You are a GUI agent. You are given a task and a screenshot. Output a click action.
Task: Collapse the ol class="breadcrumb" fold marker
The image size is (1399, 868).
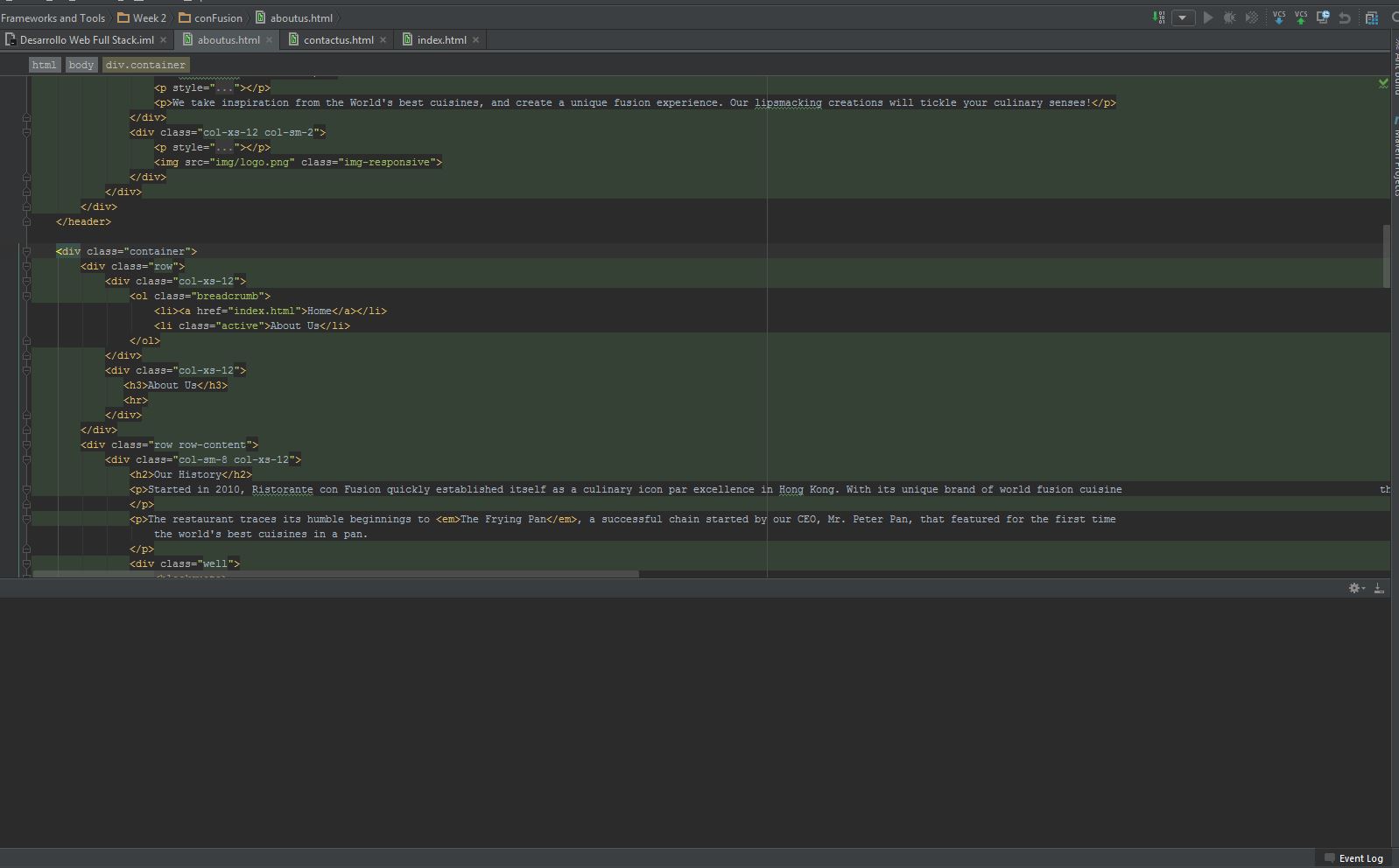pyautogui.click(x=26, y=297)
